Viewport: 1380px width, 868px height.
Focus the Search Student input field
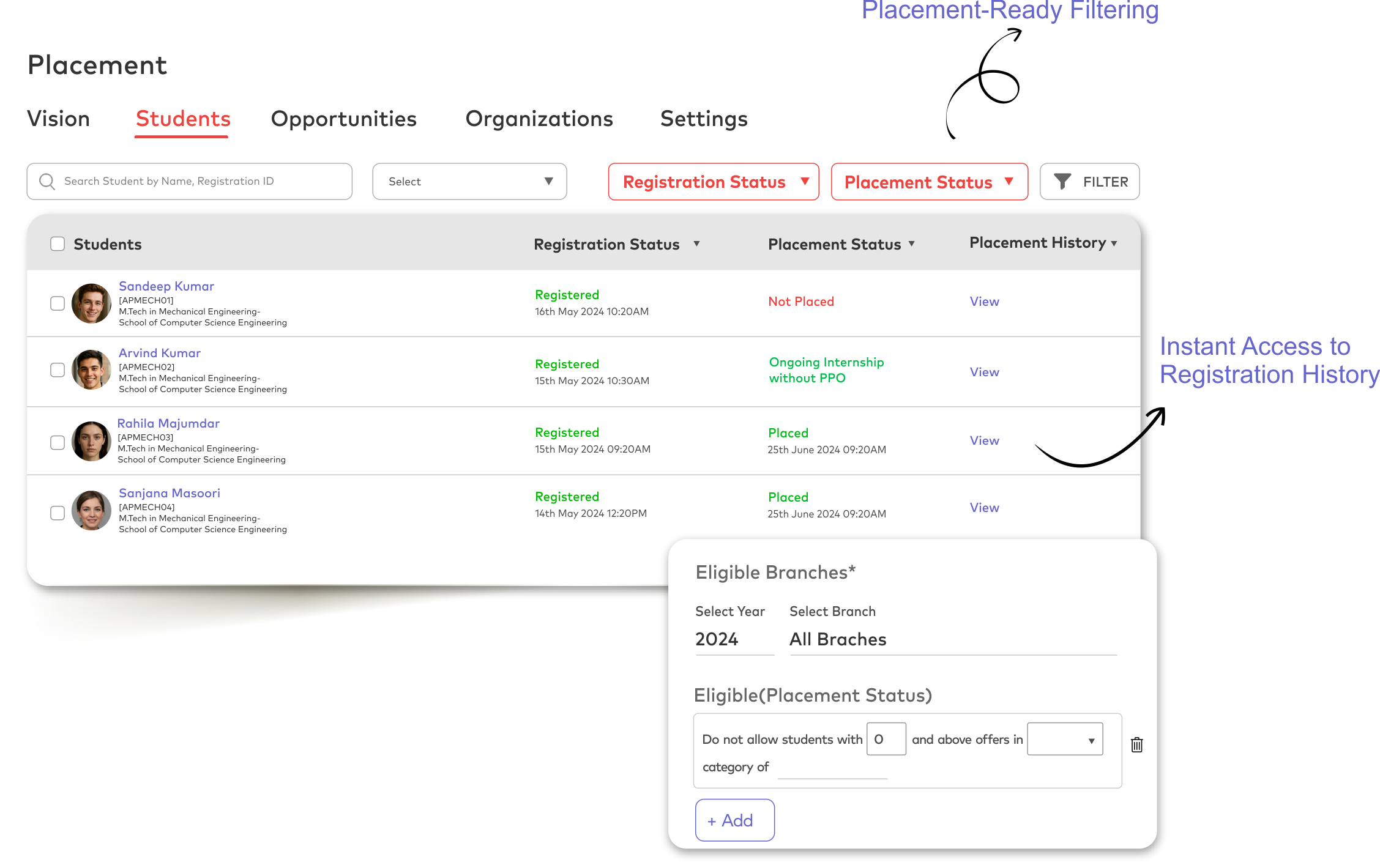(x=202, y=181)
